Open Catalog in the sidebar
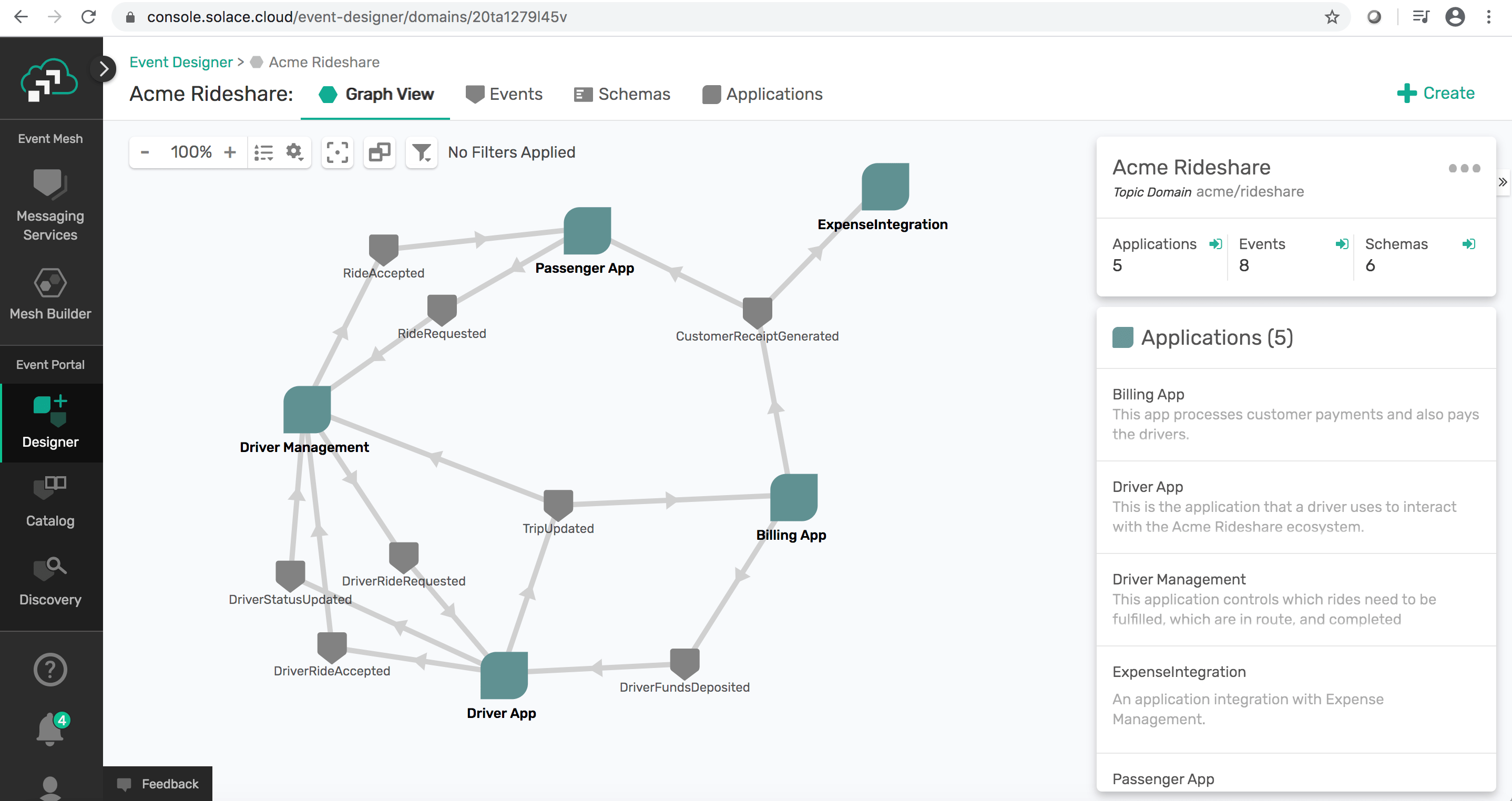1512x801 pixels. (50, 502)
